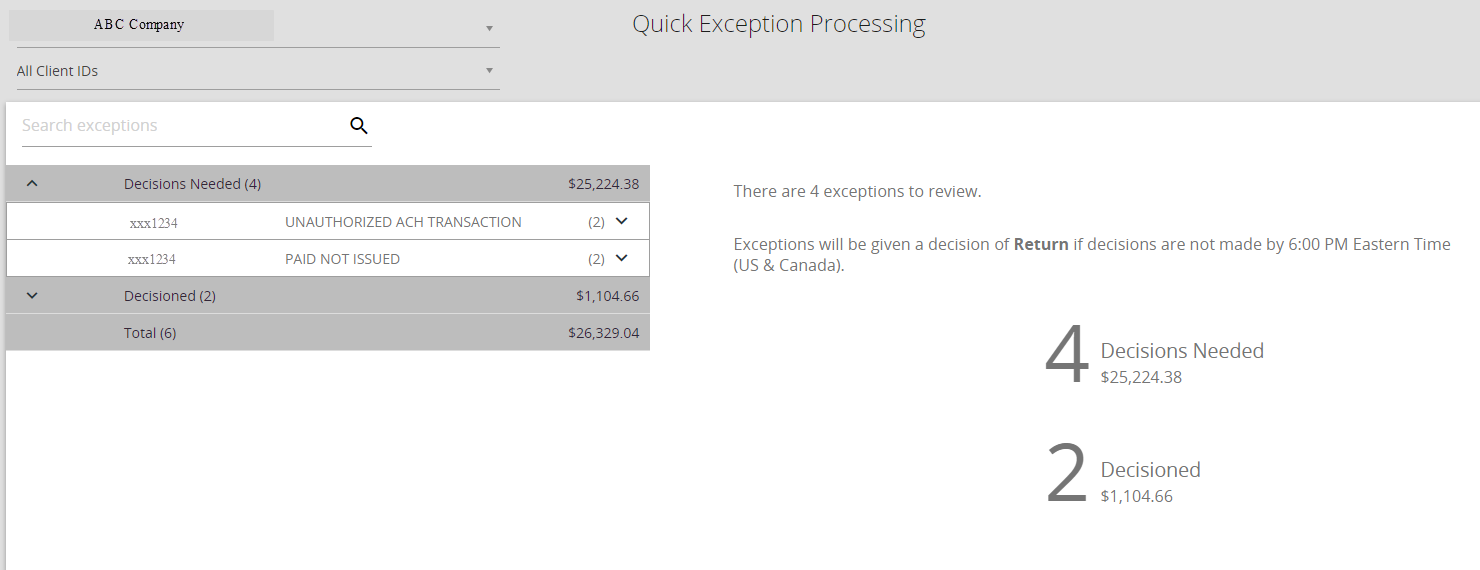Click account xxx1234 in the first exception row
This screenshot has height=570, width=1480.
[153, 223]
